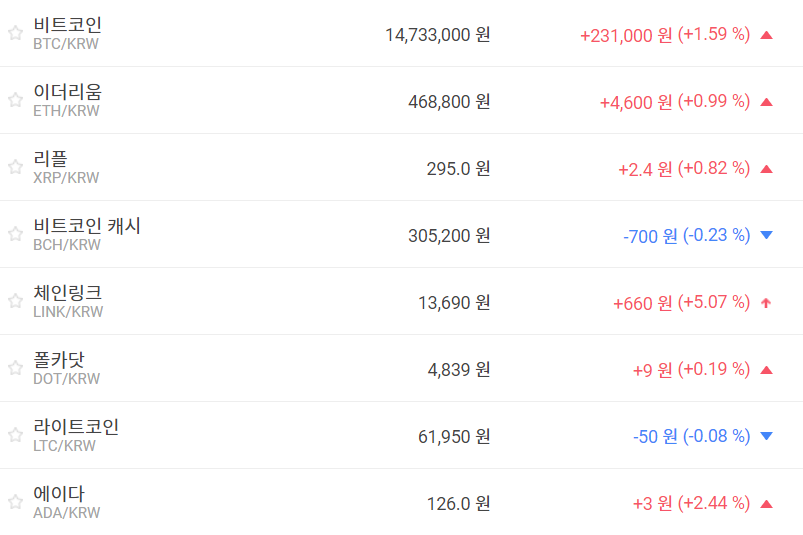Click Bitcoin's red up-triangle indicator
Screen dimensions: 803x535
click(x=767, y=35)
